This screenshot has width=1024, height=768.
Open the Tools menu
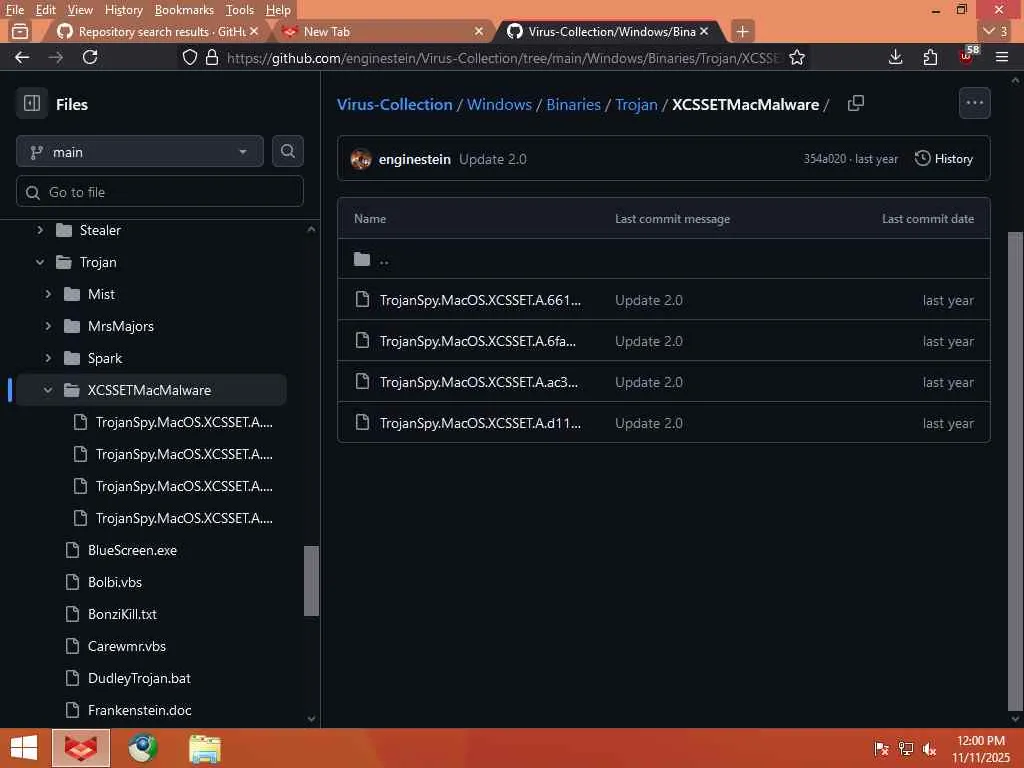[240, 10]
